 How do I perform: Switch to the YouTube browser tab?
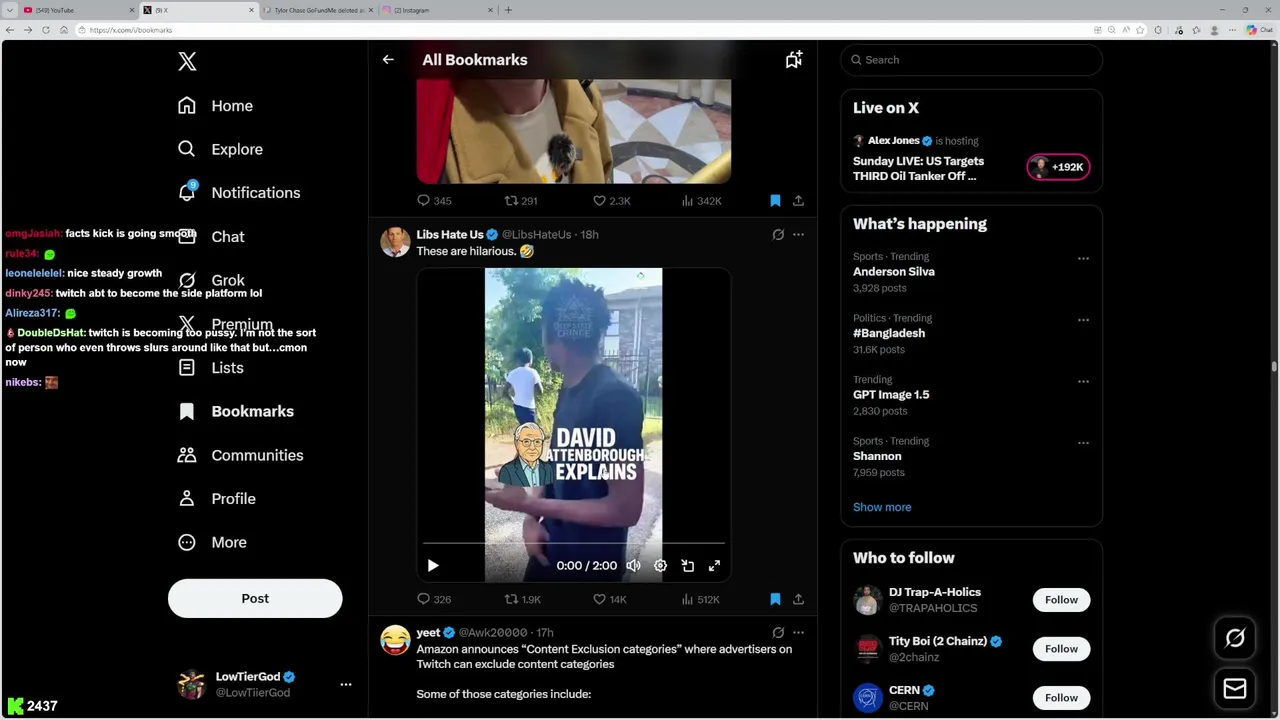coord(78,10)
